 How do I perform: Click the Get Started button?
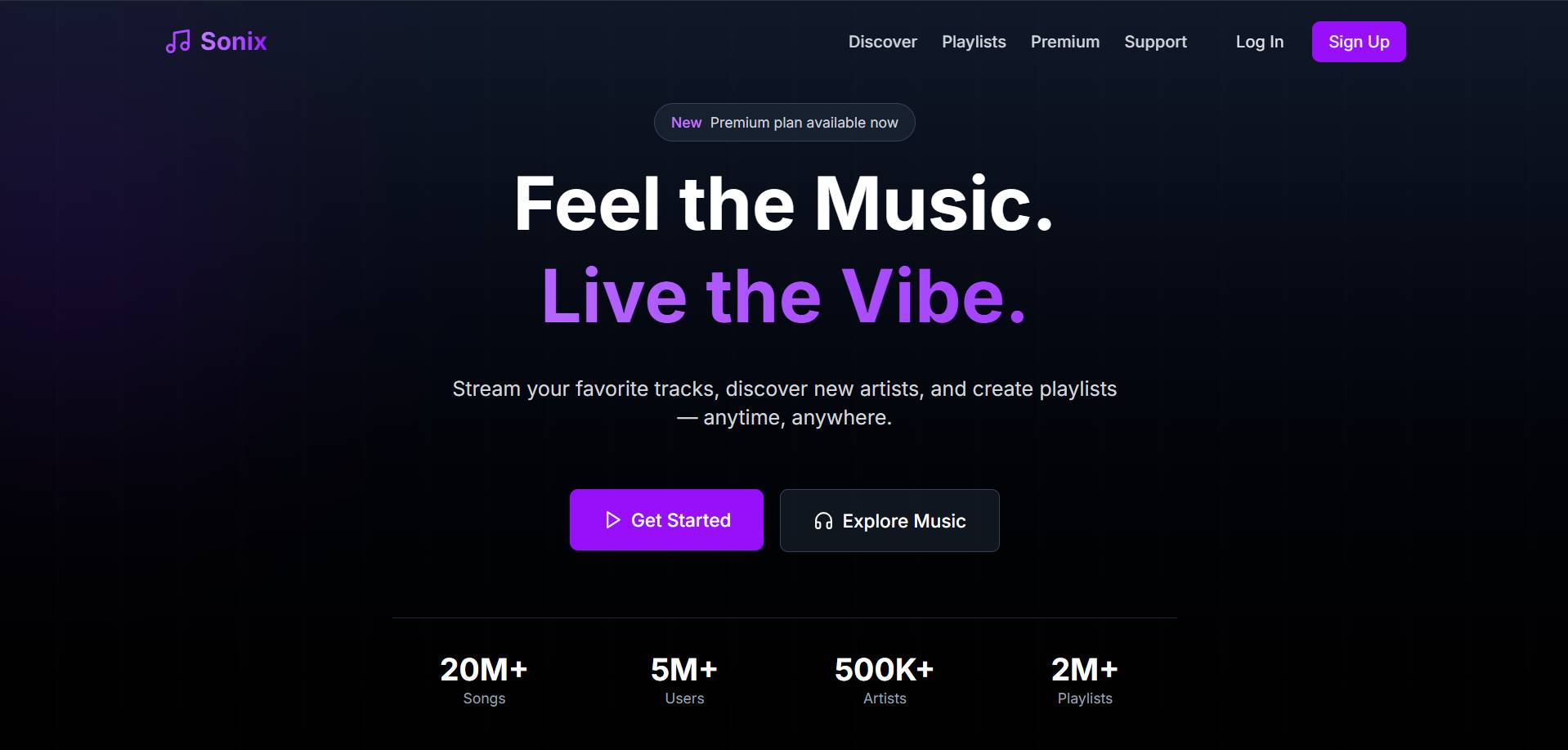[666, 520]
